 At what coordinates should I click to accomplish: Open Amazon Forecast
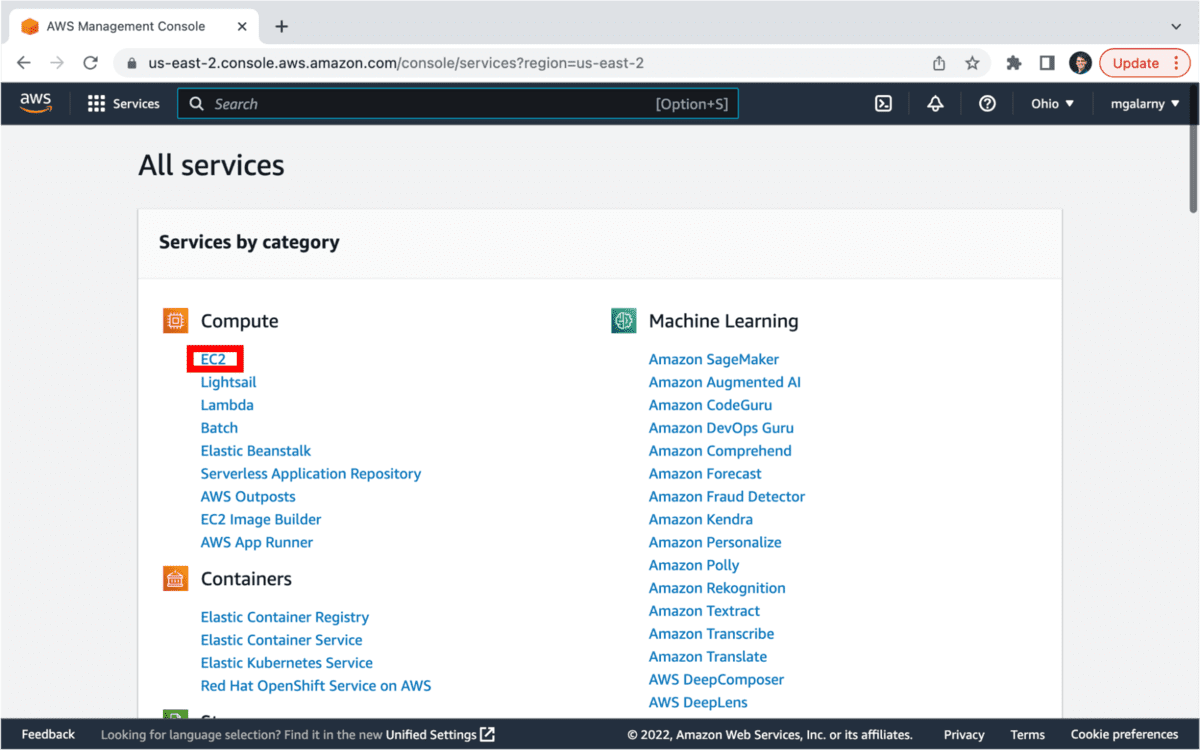(x=705, y=474)
